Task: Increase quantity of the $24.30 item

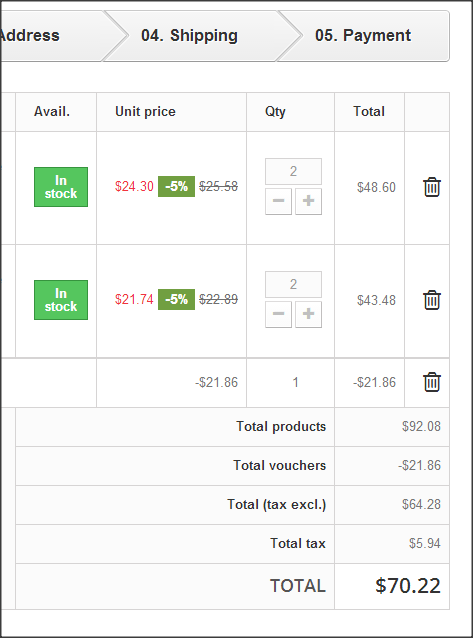Action: 308,201
